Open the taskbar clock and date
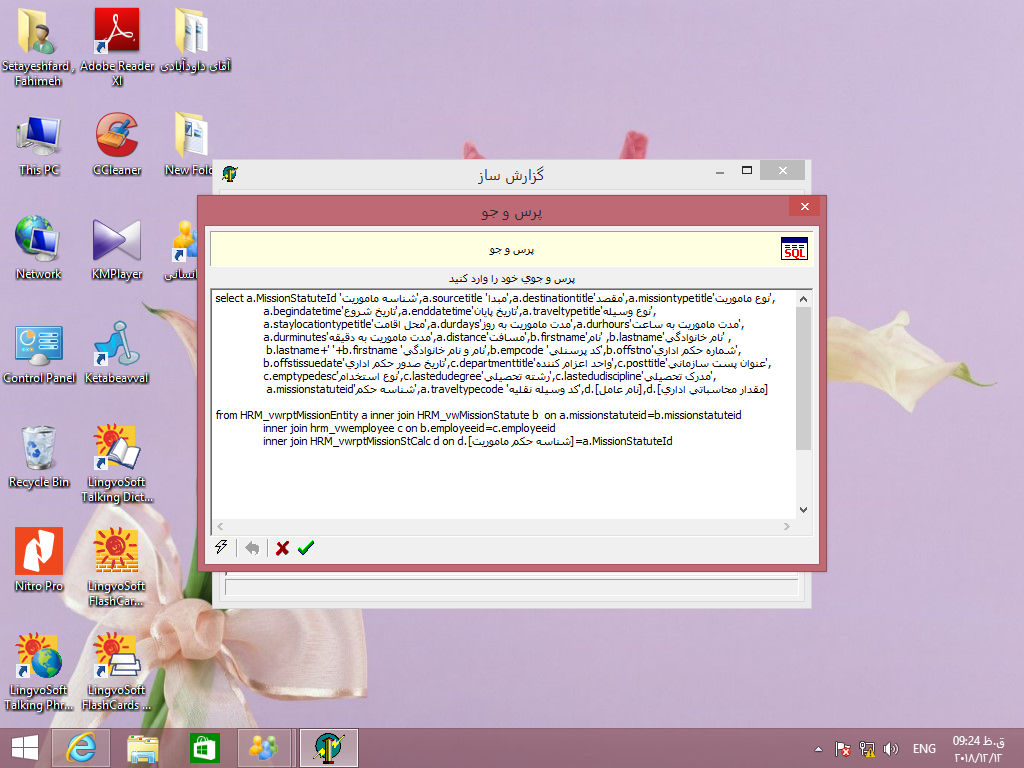Viewport: 1024px width, 768px height. point(978,748)
